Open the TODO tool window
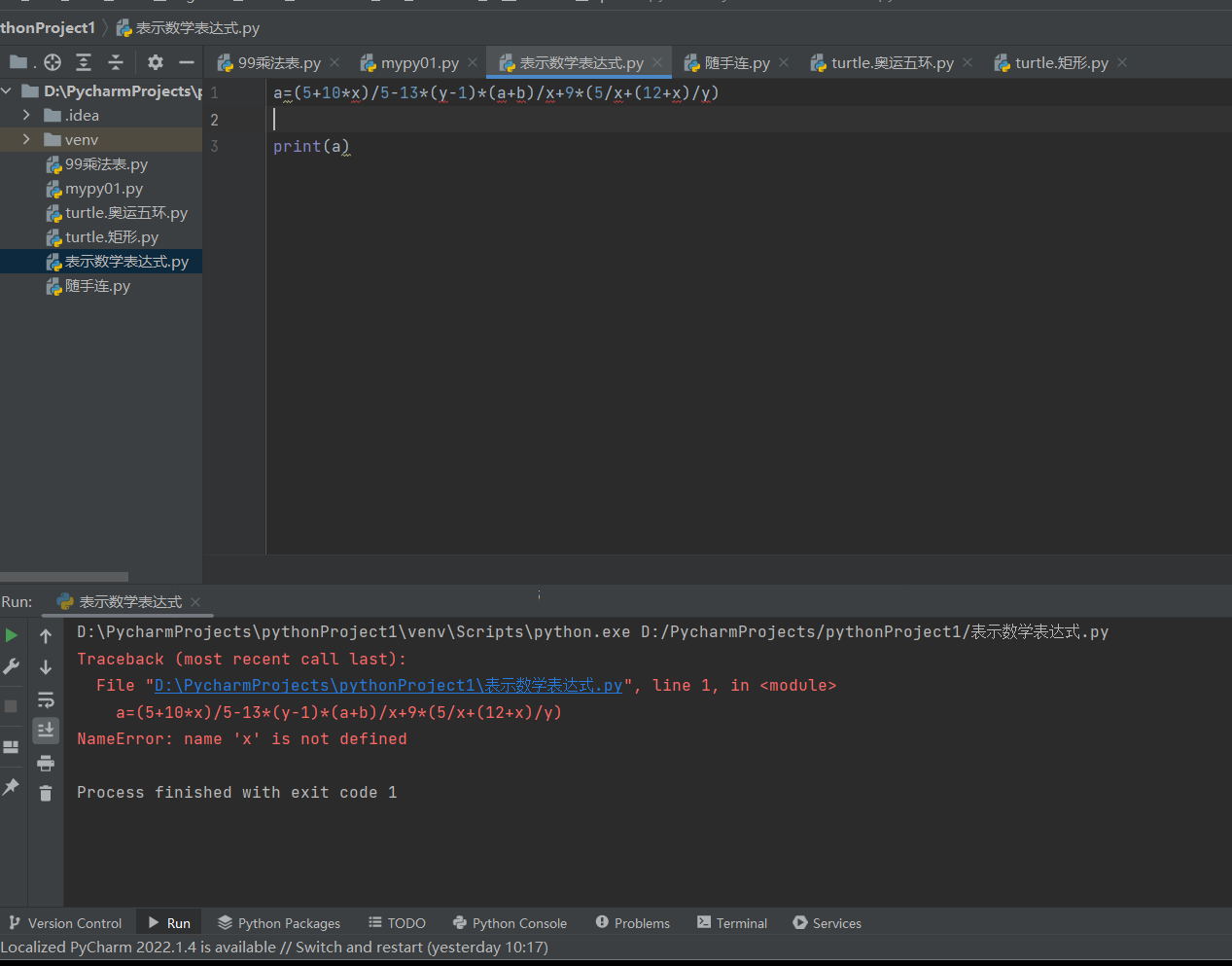Image resolution: width=1232 pixels, height=966 pixels. click(398, 923)
